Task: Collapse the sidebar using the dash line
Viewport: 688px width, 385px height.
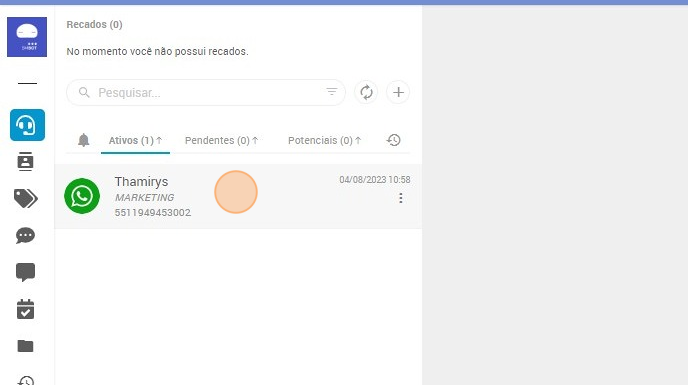Action: coord(27,83)
